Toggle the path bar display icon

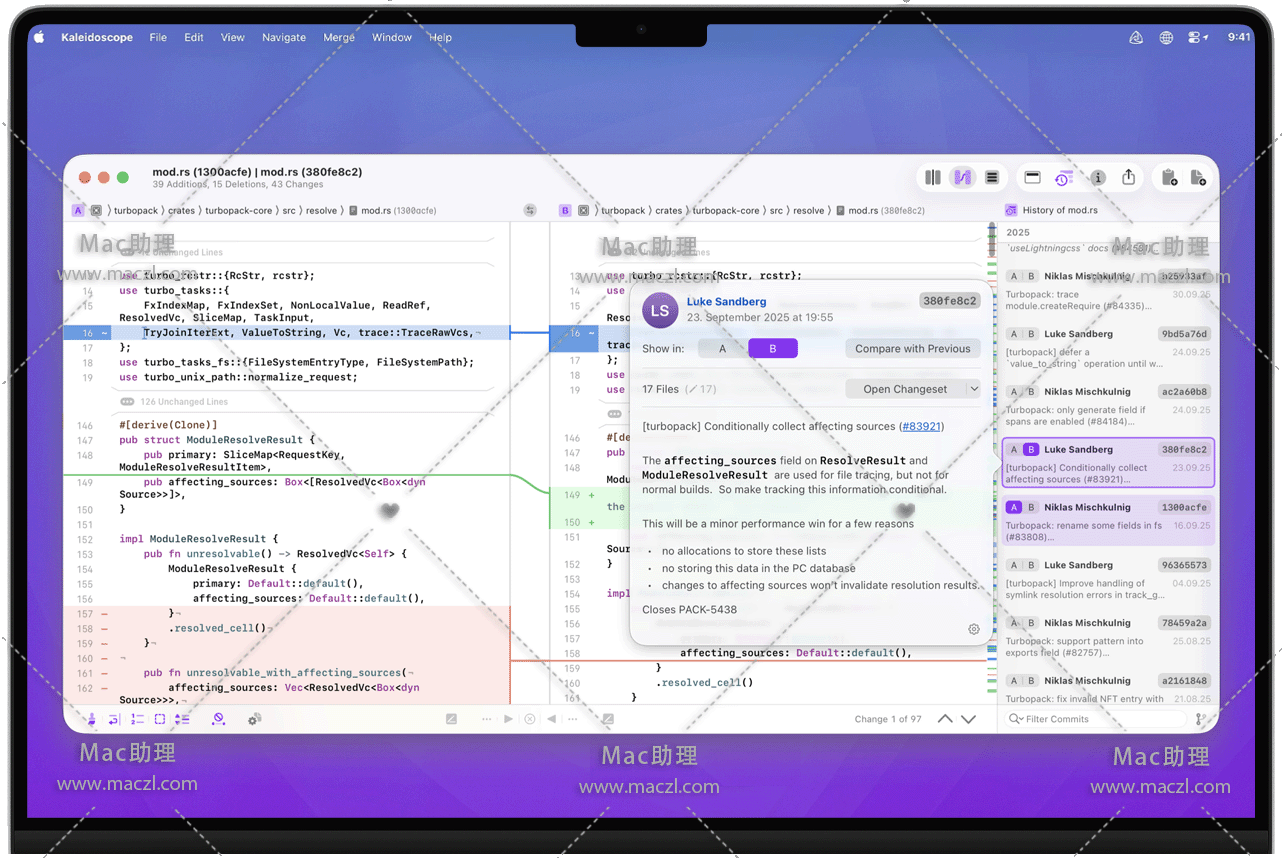pos(1033,178)
